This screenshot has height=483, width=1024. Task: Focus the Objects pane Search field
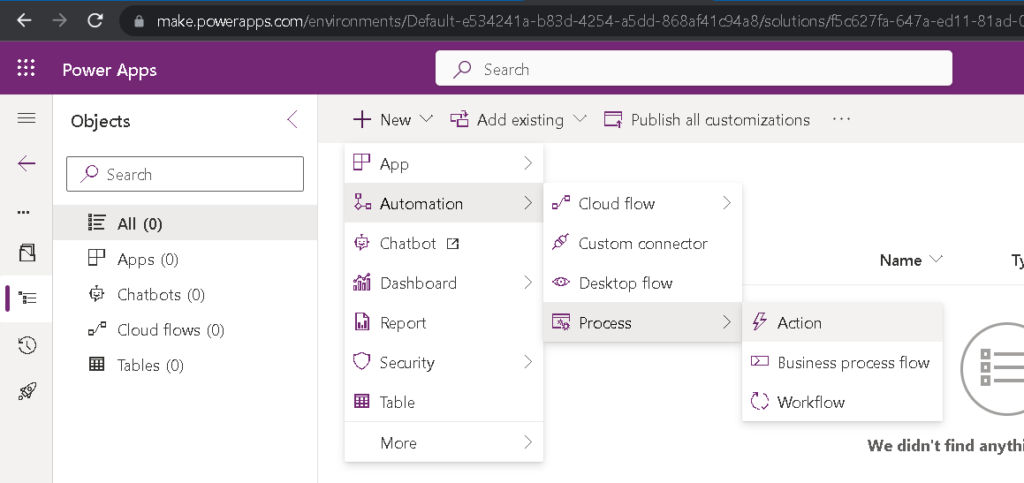pos(185,174)
